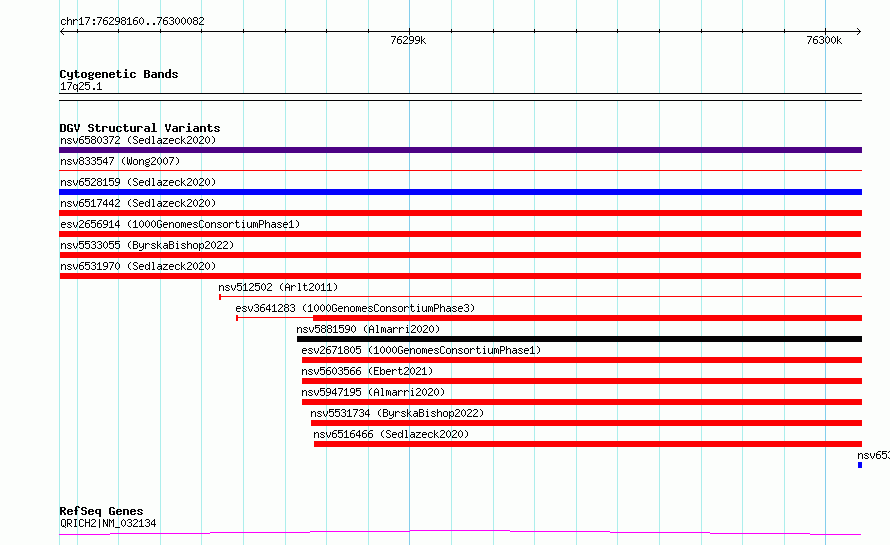Image resolution: width=890 pixels, height=545 pixels.
Task: Open nsv6516466 (Sedlazeck2020) variant label
Action: [391, 434]
